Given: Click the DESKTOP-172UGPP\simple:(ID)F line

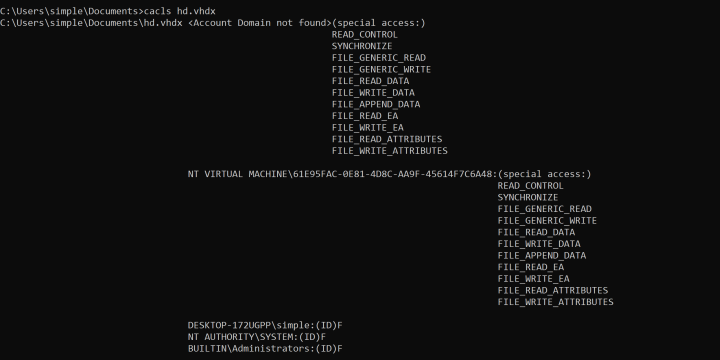Looking at the screenshot, I should coord(265,325).
